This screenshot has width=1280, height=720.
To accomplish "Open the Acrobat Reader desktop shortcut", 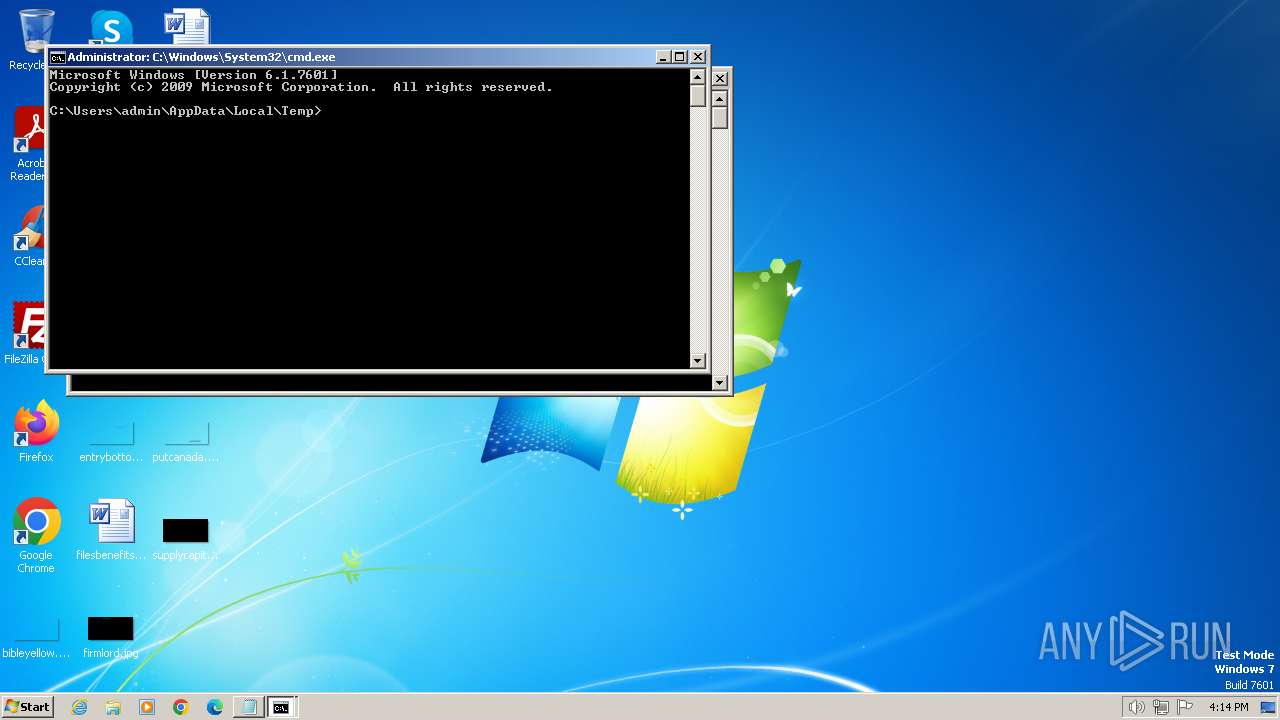I will click(30, 145).
